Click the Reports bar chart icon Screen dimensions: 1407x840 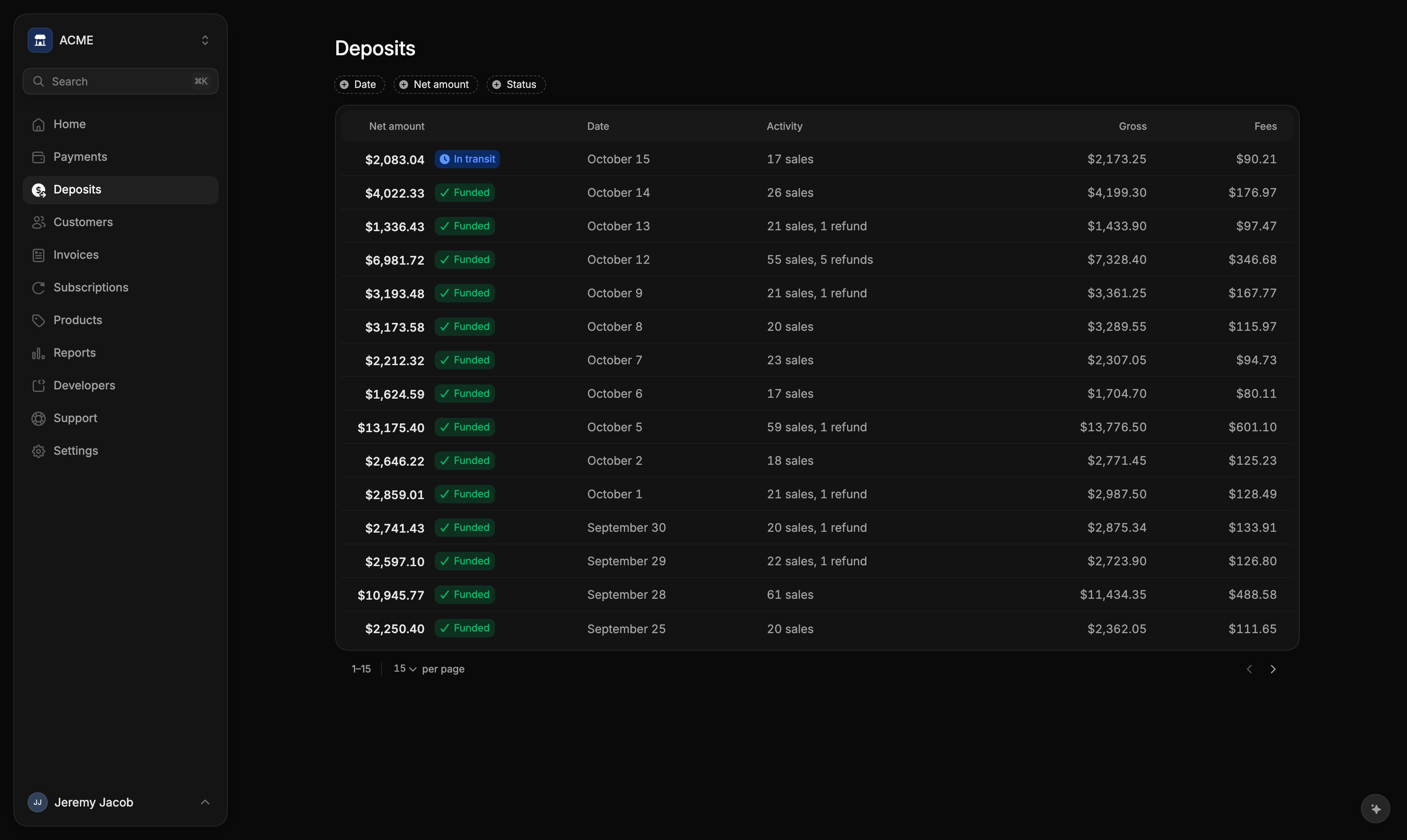(x=39, y=353)
